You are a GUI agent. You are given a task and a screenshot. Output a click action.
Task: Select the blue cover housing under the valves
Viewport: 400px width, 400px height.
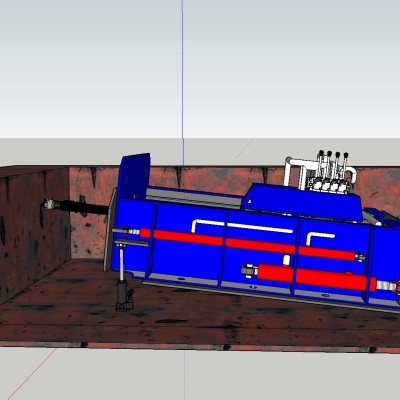(302, 202)
